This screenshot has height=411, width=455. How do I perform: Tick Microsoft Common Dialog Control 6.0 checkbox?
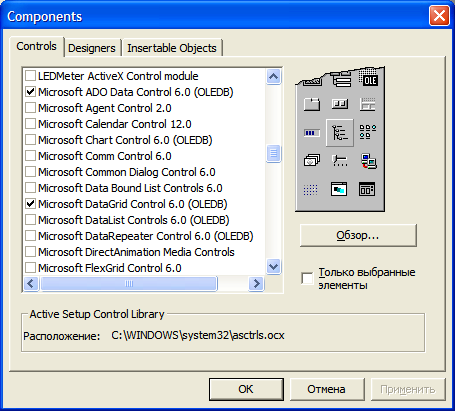coord(31,172)
